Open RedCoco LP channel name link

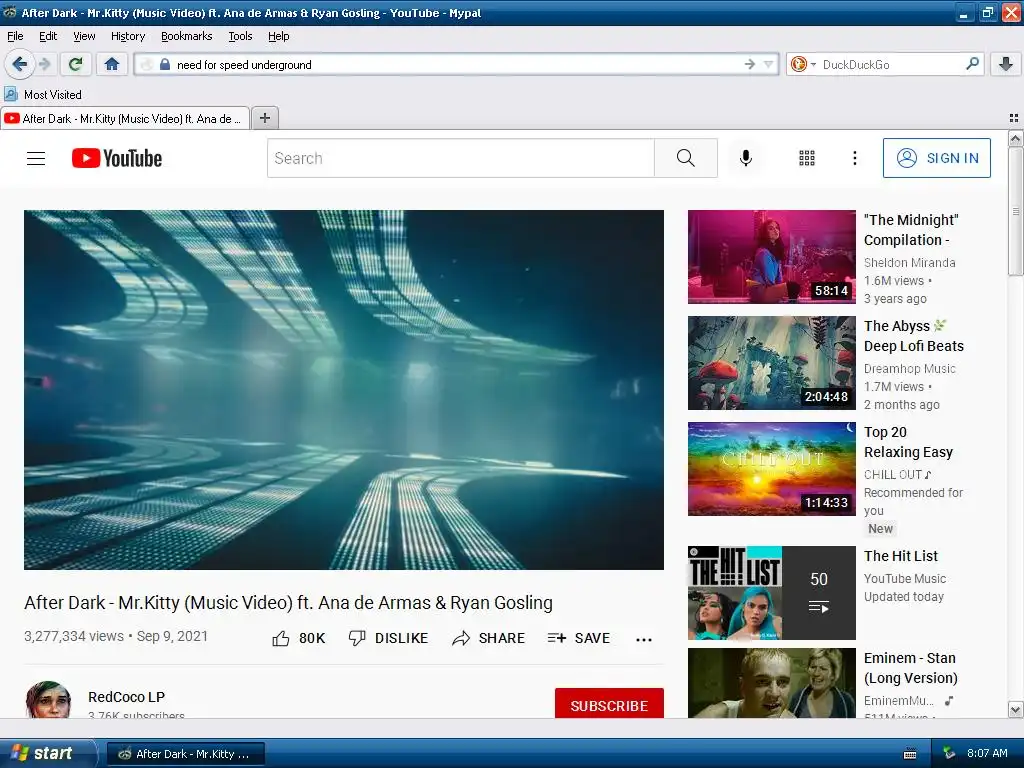click(x=127, y=697)
